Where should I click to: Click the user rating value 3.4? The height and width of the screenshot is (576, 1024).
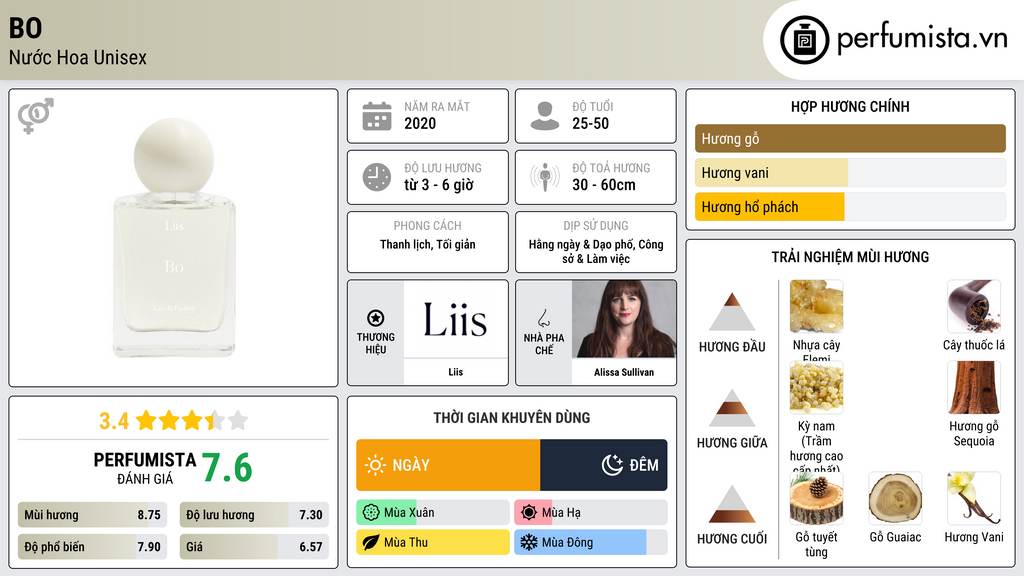pyautogui.click(x=114, y=421)
